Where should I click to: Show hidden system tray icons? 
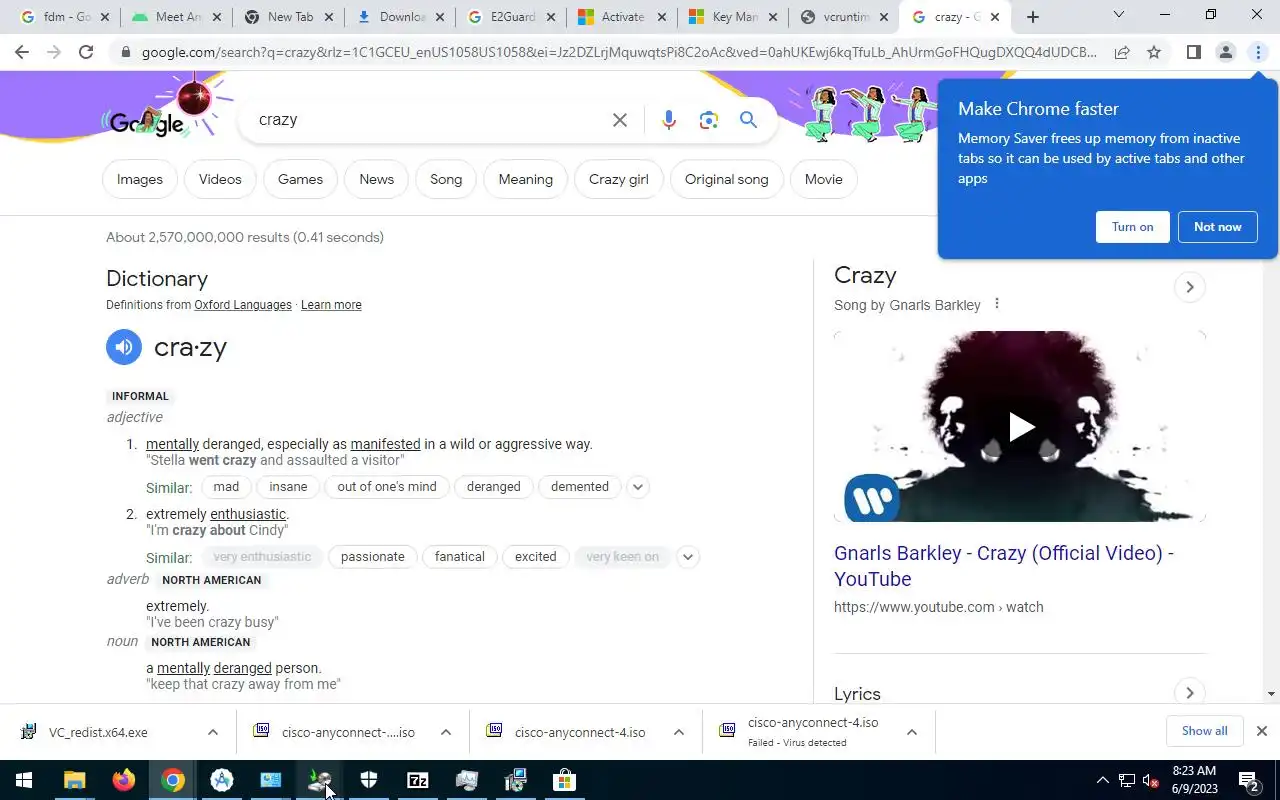point(1102,780)
